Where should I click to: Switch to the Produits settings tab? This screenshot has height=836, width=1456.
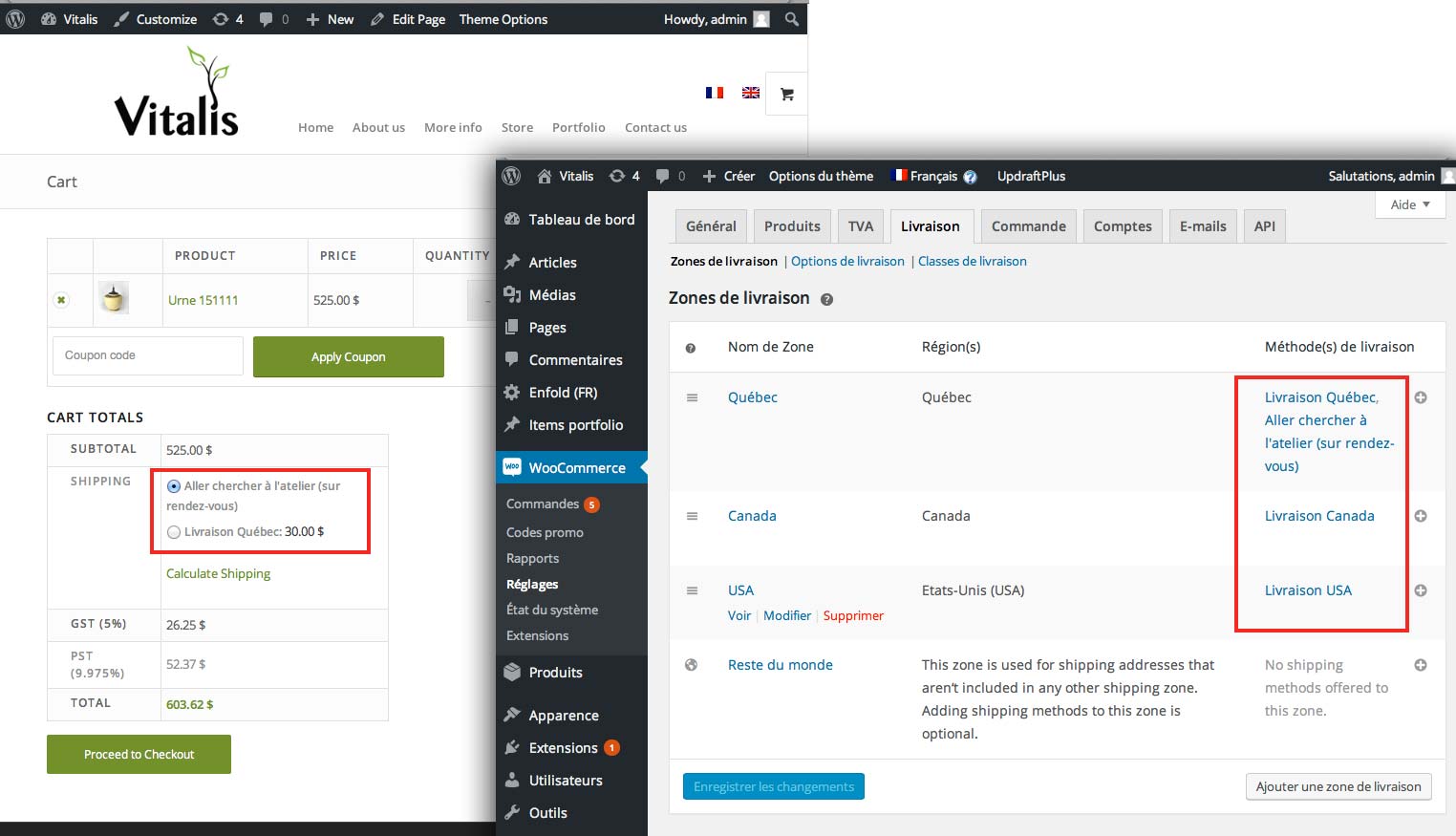(x=792, y=226)
